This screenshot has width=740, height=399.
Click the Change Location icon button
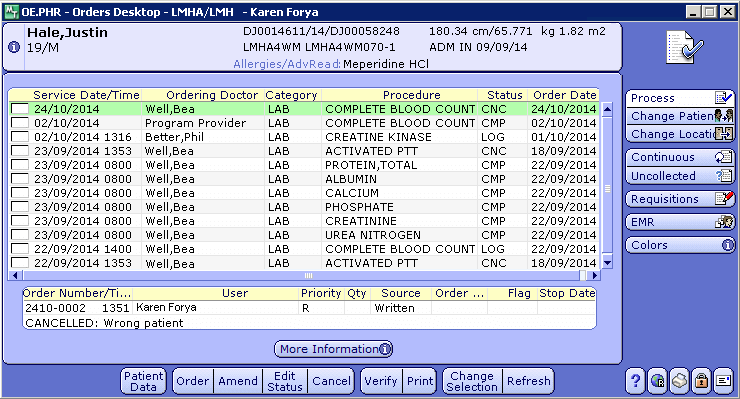pos(724,134)
